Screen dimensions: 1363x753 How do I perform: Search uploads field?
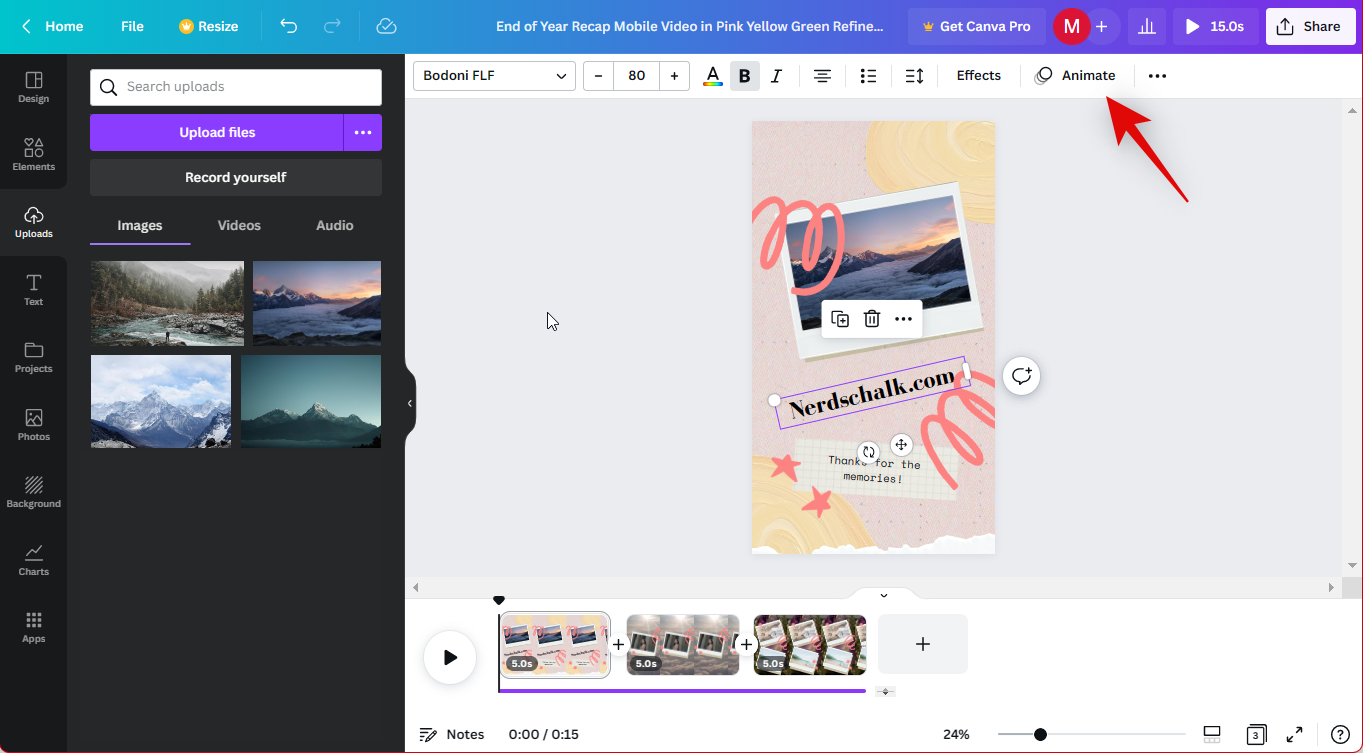(x=236, y=87)
